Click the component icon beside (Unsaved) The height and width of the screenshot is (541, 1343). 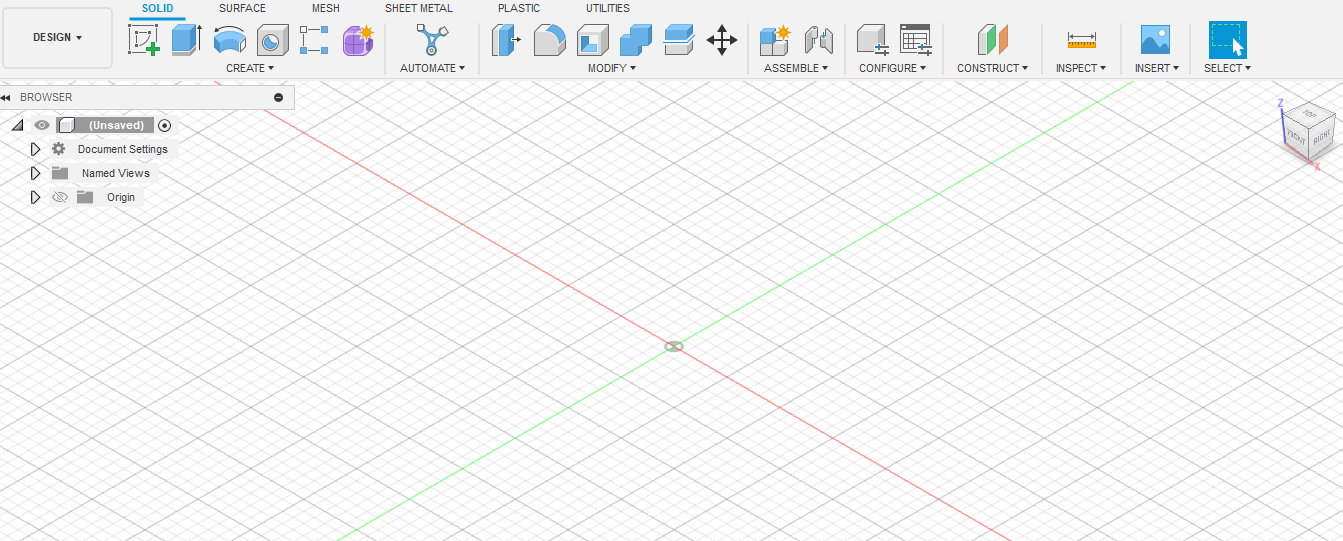coord(66,125)
